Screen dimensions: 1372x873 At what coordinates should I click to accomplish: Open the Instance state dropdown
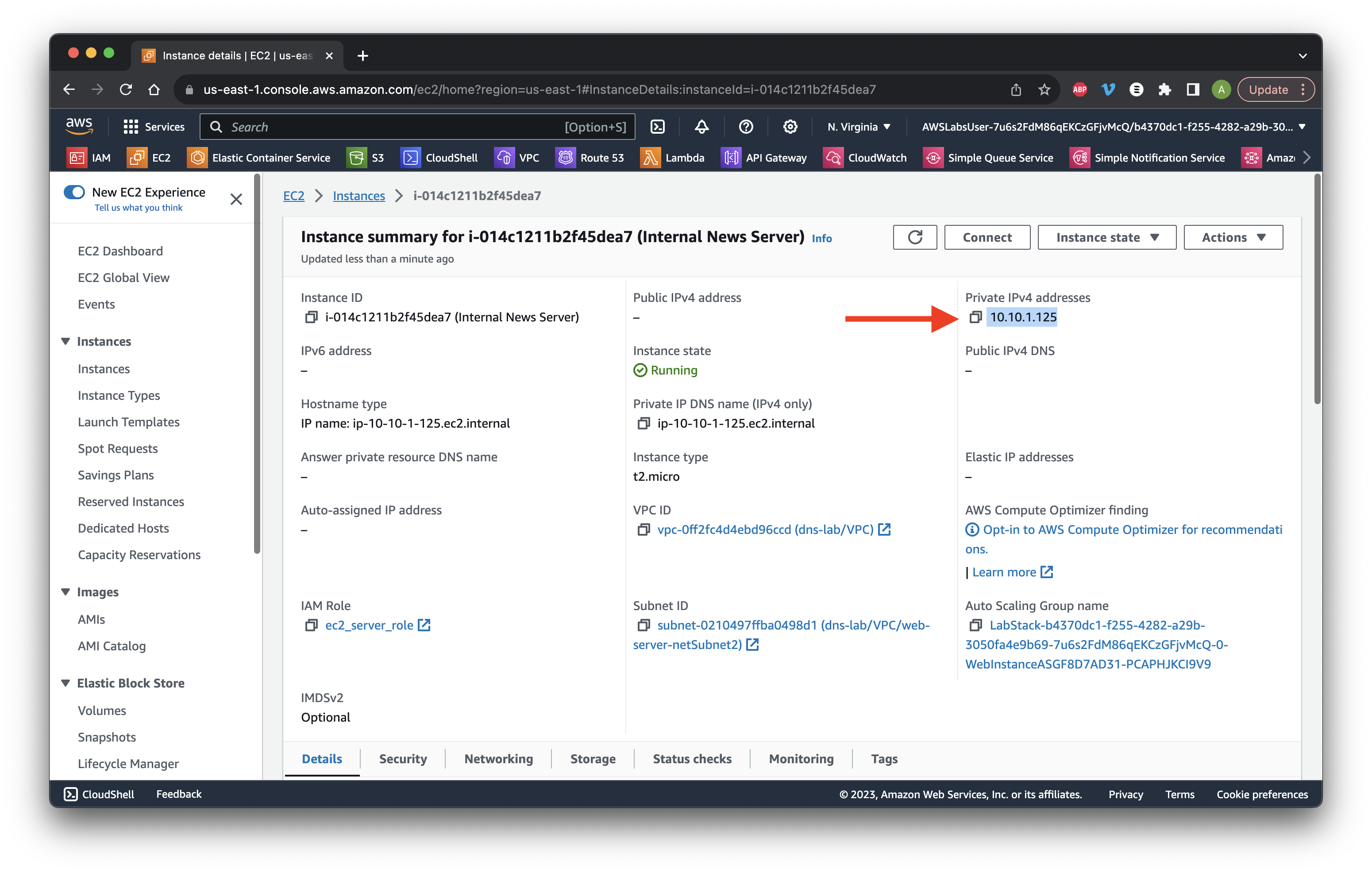(1106, 237)
